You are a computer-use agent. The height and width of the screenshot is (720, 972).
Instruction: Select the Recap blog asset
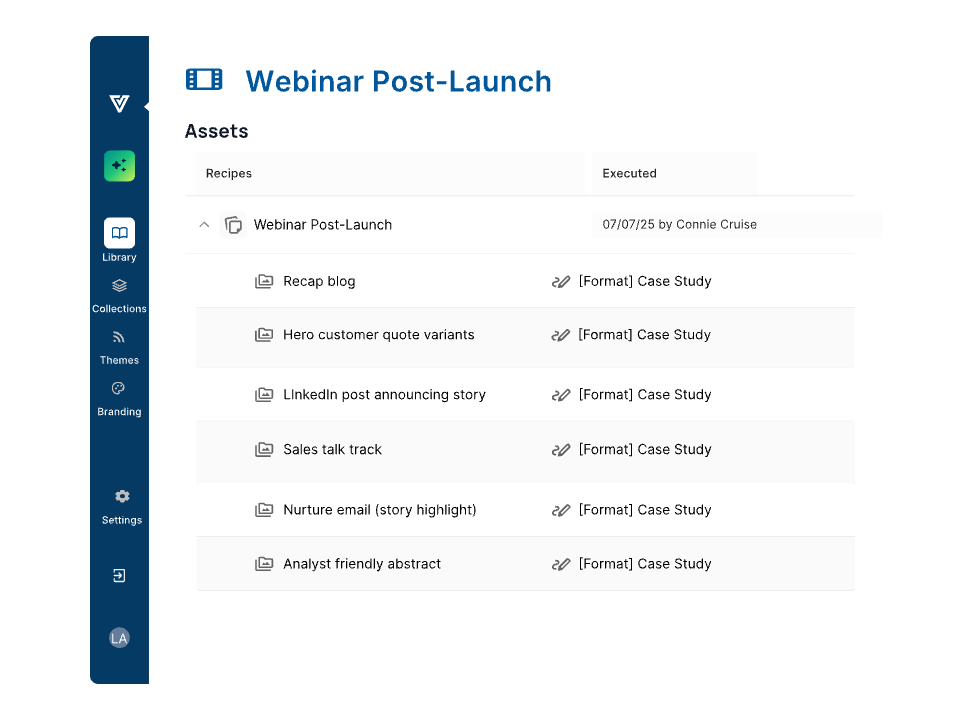tap(319, 282)
